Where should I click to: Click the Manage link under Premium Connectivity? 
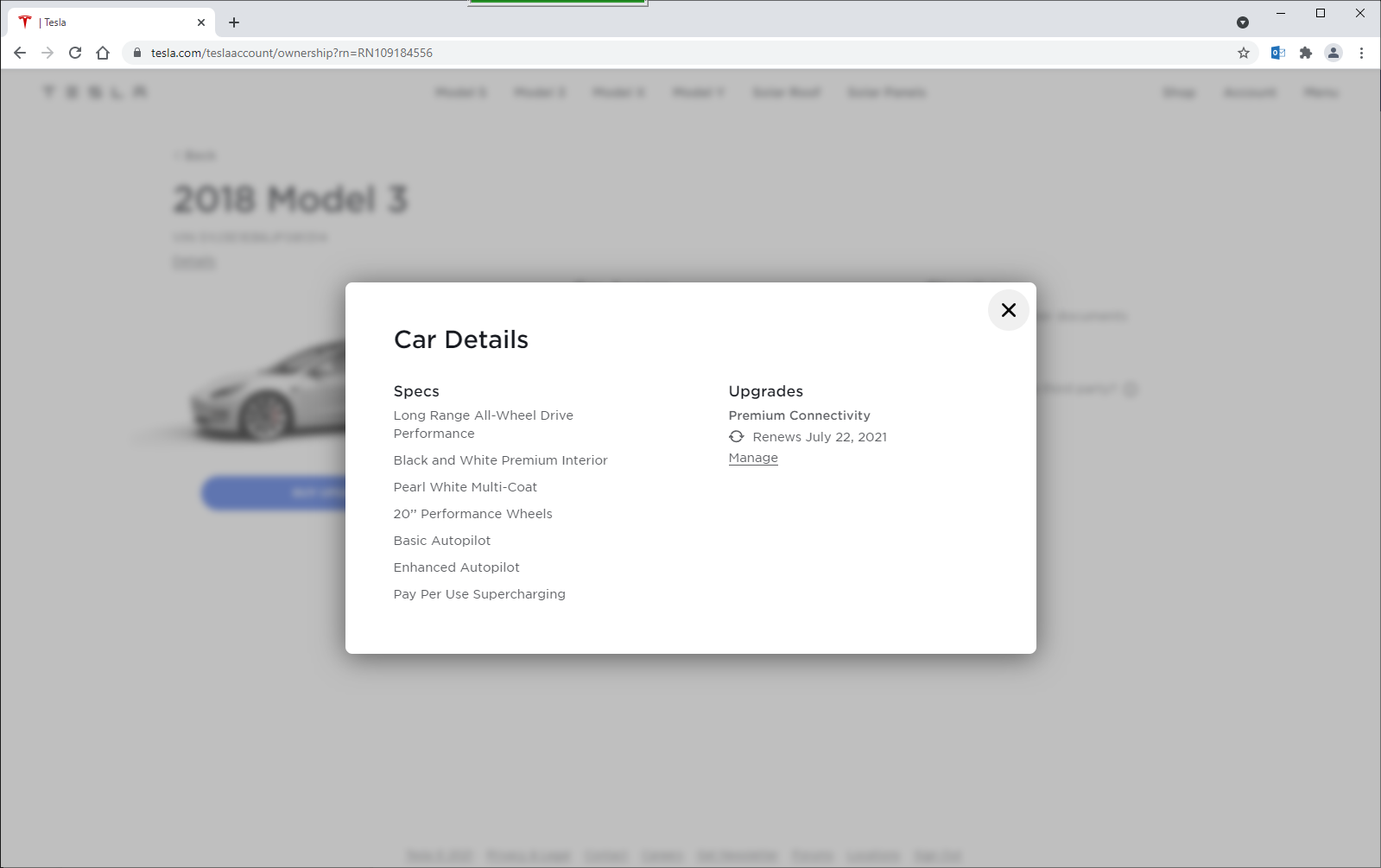pos(753,458)
